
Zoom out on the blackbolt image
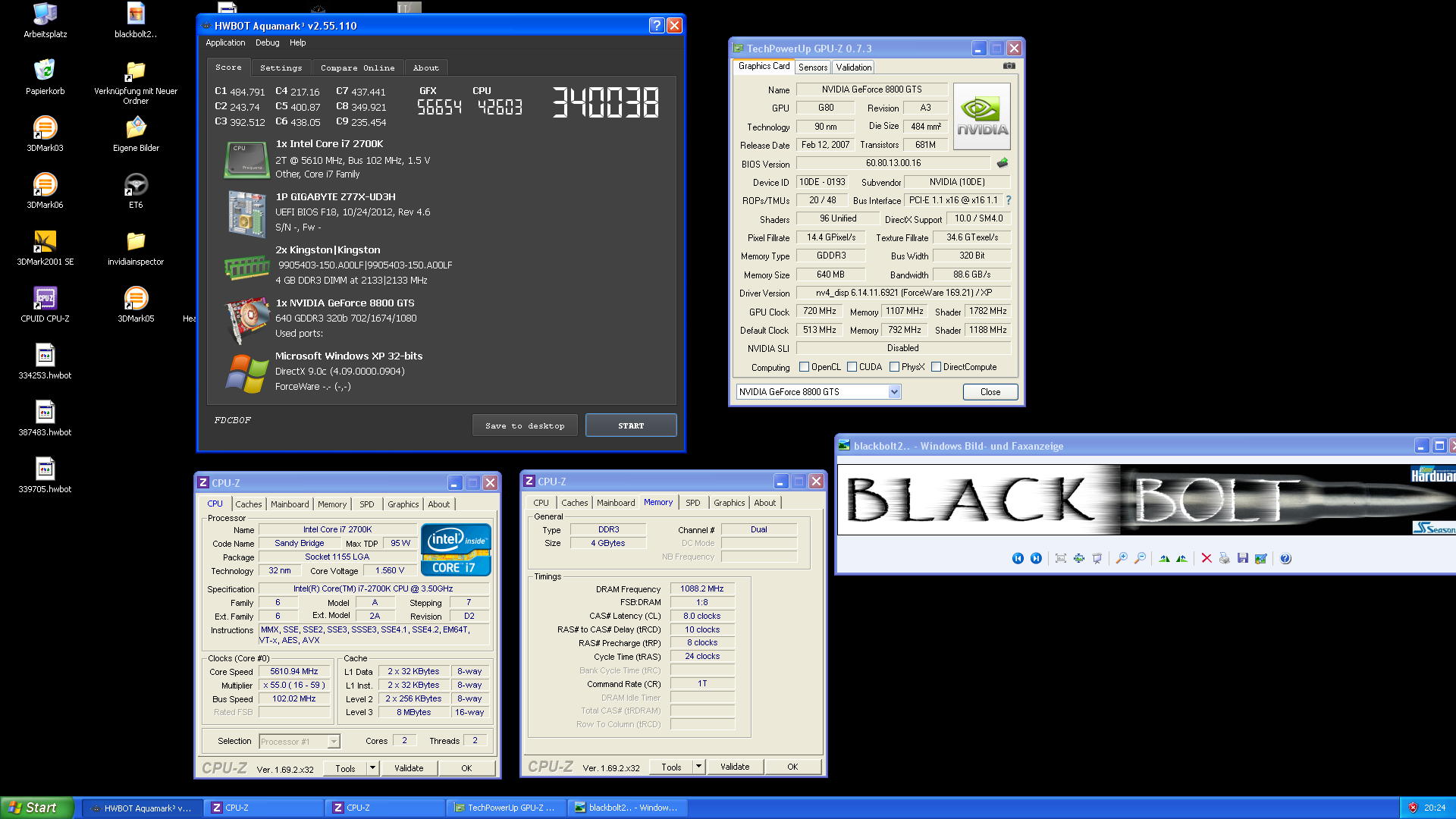1140,558
